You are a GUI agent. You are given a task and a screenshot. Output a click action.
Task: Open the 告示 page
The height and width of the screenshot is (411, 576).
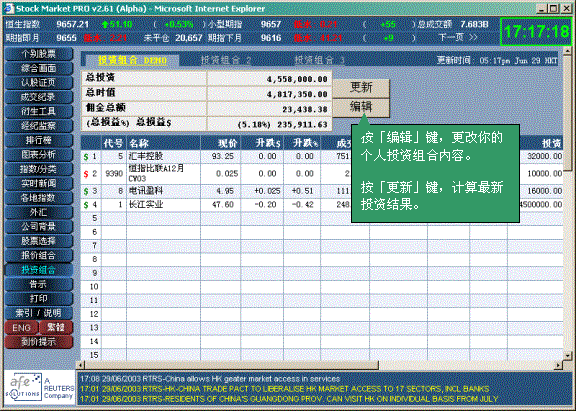pos(39,284)
